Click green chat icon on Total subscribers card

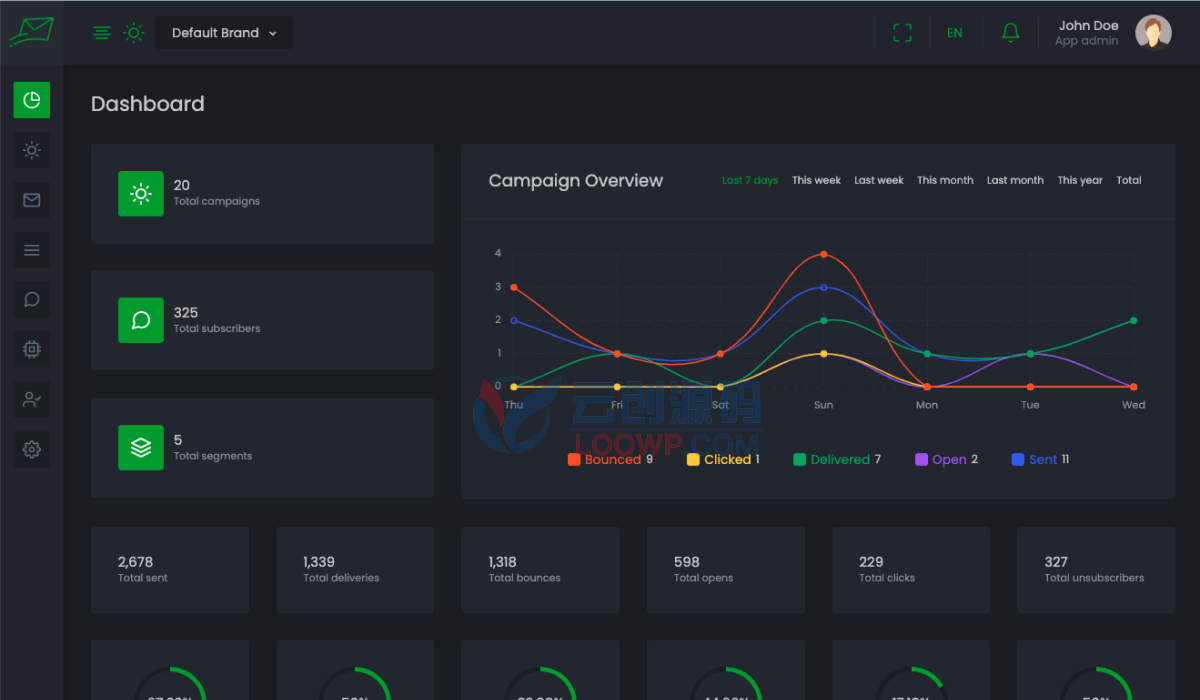pyautogui.click(x=141, y=320)
